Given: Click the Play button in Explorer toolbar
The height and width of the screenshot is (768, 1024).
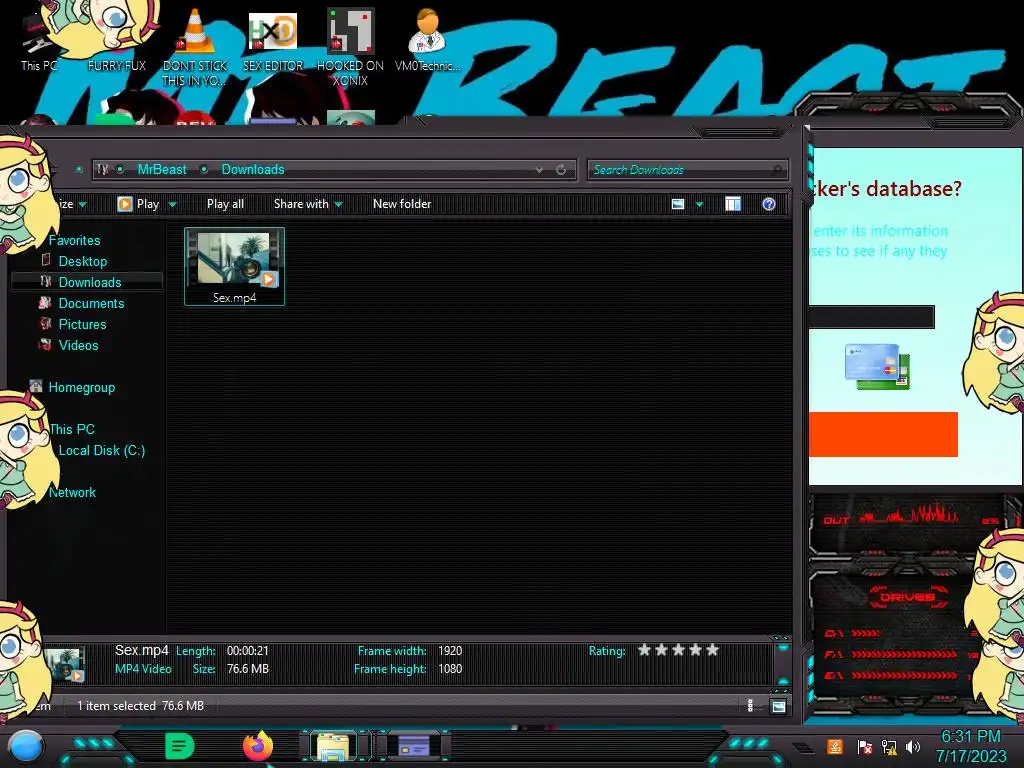Looking at the screenshot, I should (138, 204).
